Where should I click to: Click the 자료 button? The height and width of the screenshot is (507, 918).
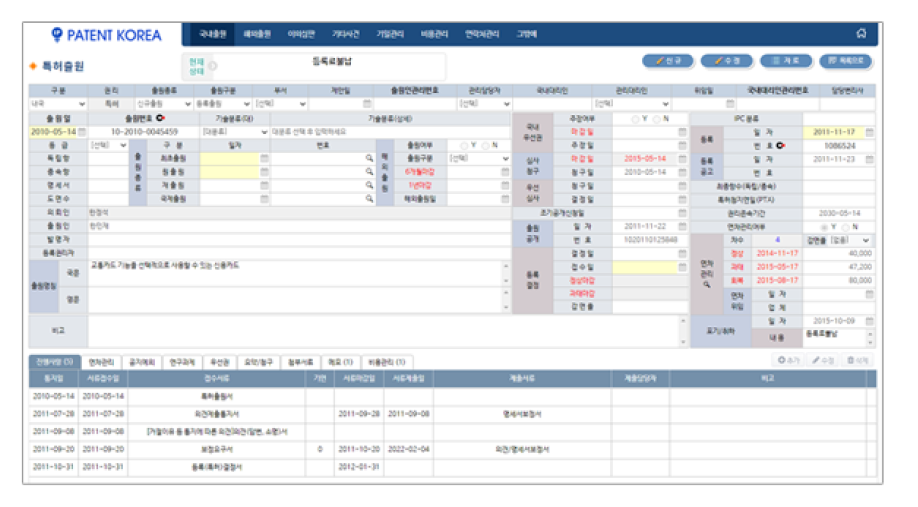[x=786, y=60]
